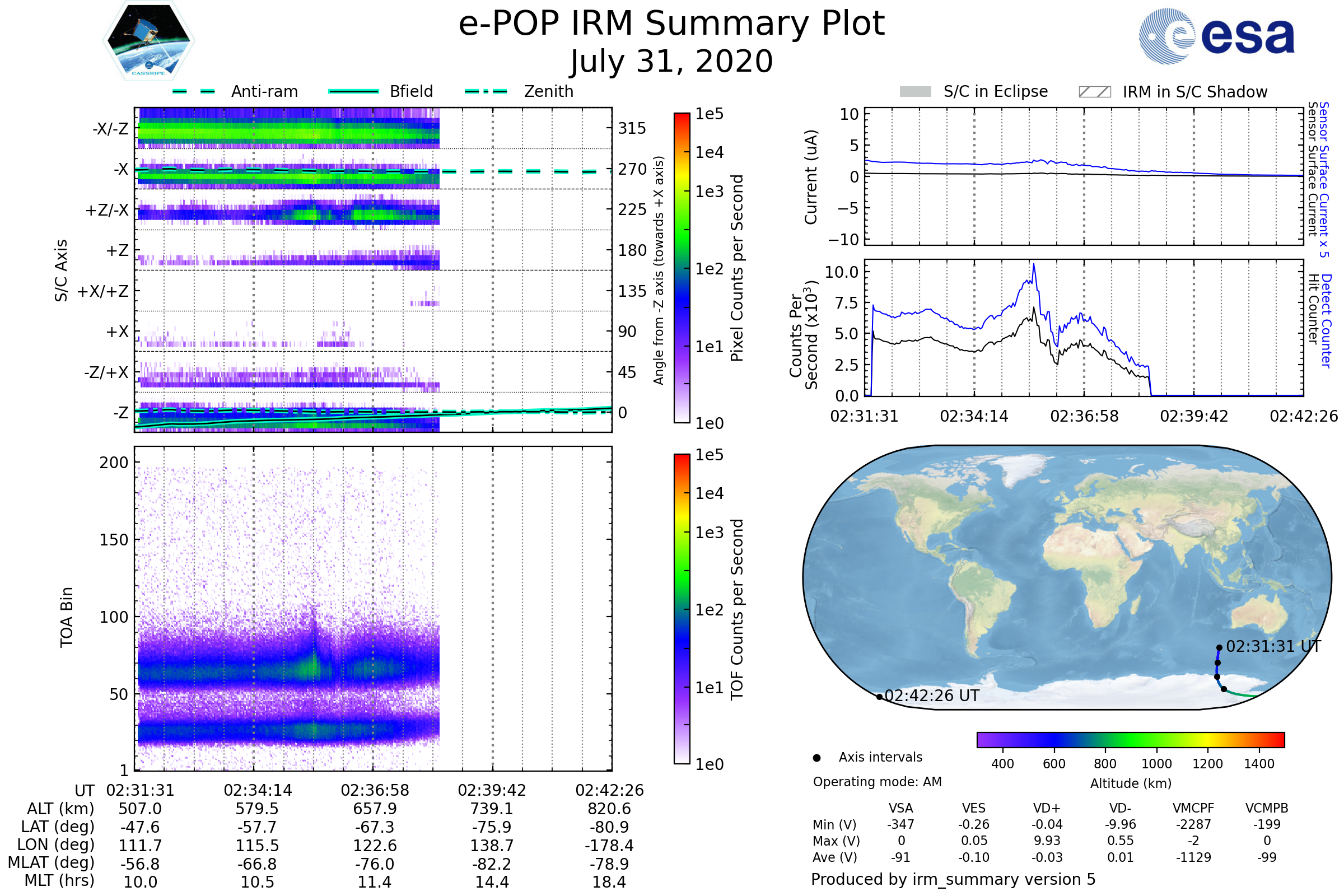Click the e-POP IRM Summary Plot title
The width and height of the screenshot is (1344, 896).
tap(671, 24)
